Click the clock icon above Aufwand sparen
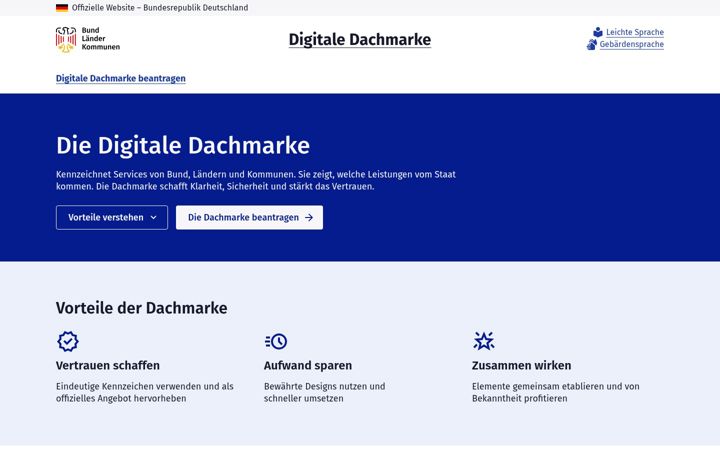720x450 pixels. [x=276, y=341]
